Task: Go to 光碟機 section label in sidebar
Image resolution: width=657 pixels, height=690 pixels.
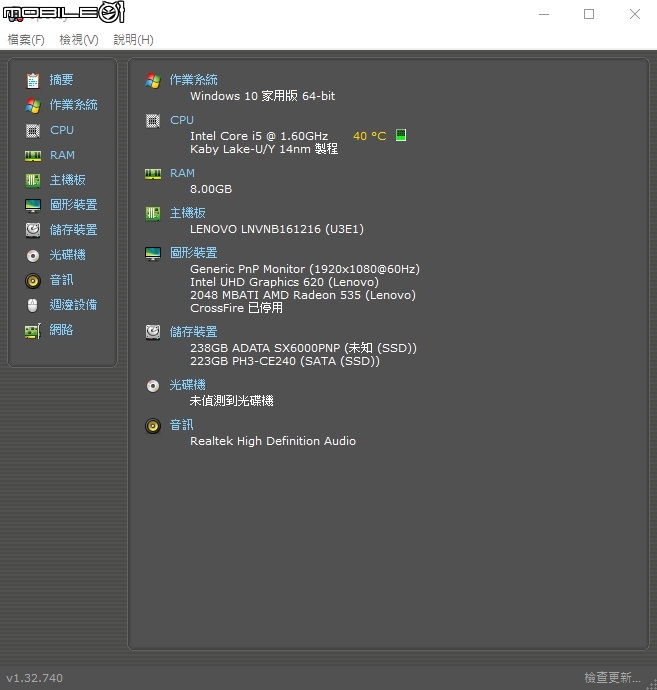Action: 67,255
